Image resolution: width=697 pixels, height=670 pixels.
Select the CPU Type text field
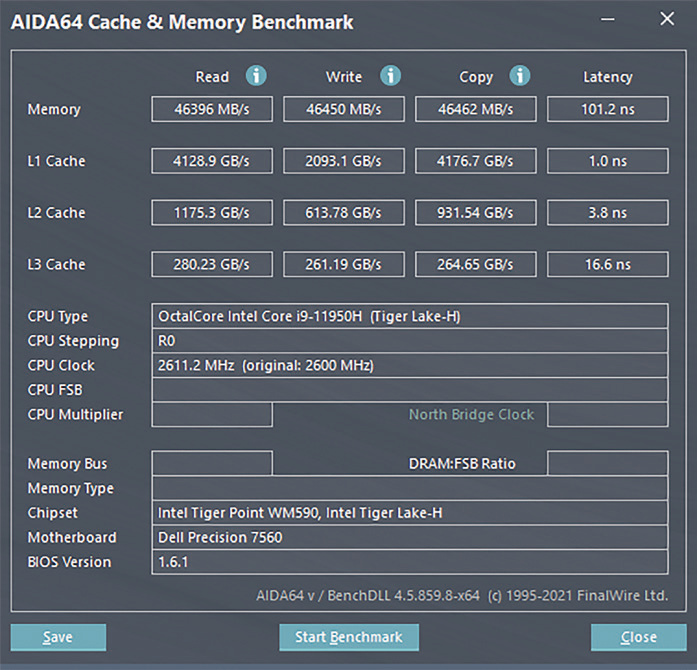(x=409, y=316)
